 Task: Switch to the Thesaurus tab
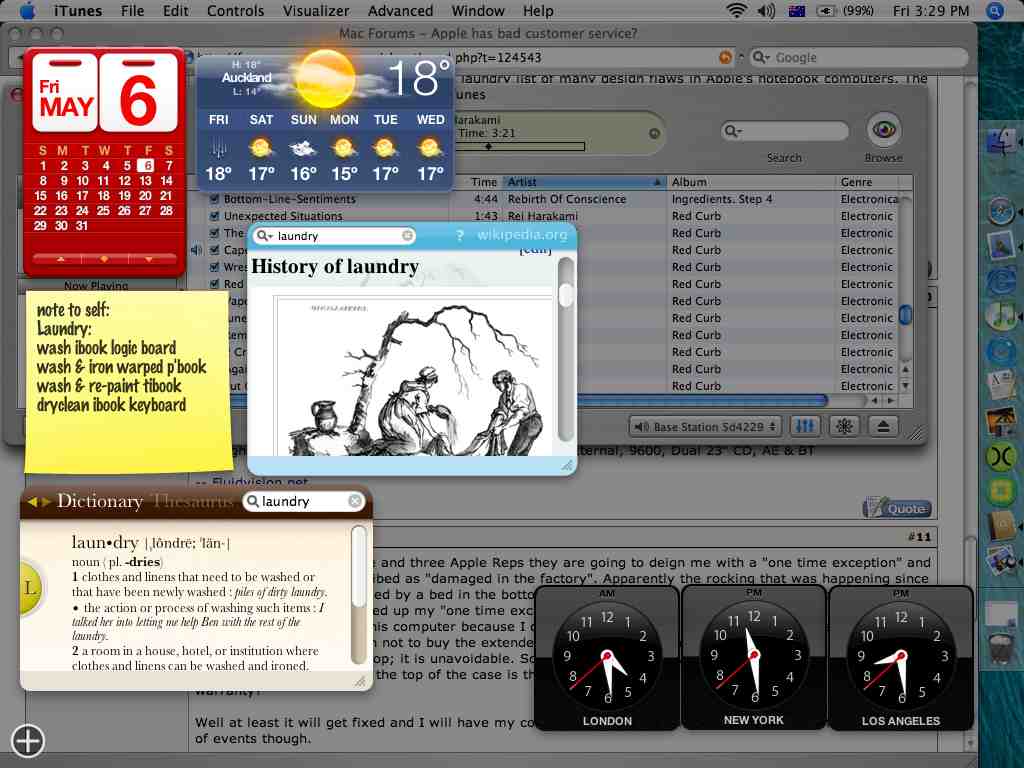[192, 502]
